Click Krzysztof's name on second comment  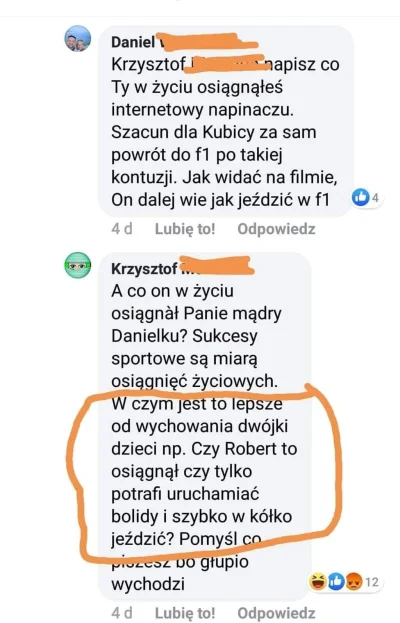coord(145,269)
